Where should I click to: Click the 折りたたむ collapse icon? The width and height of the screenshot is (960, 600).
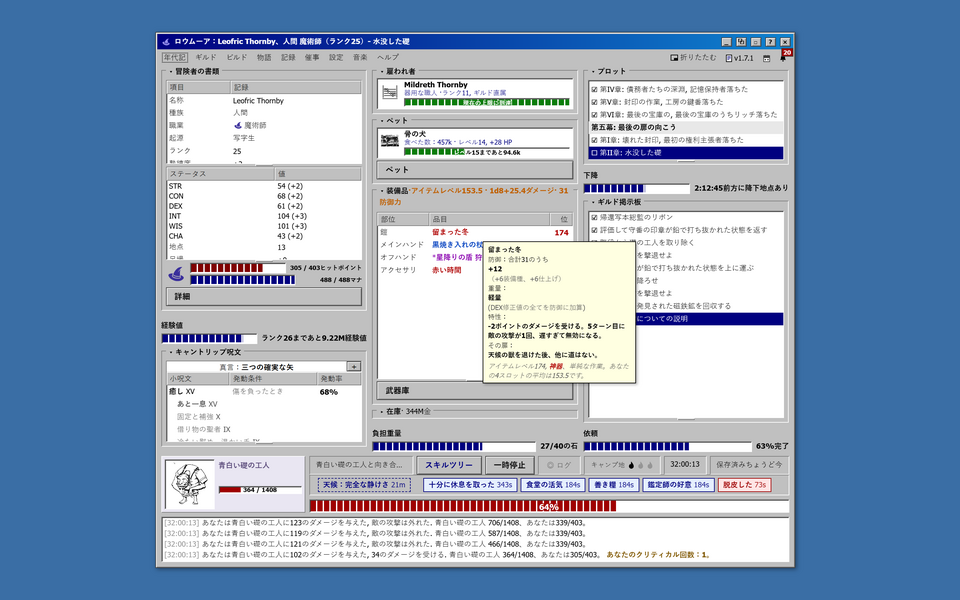[x=674, y=58]
